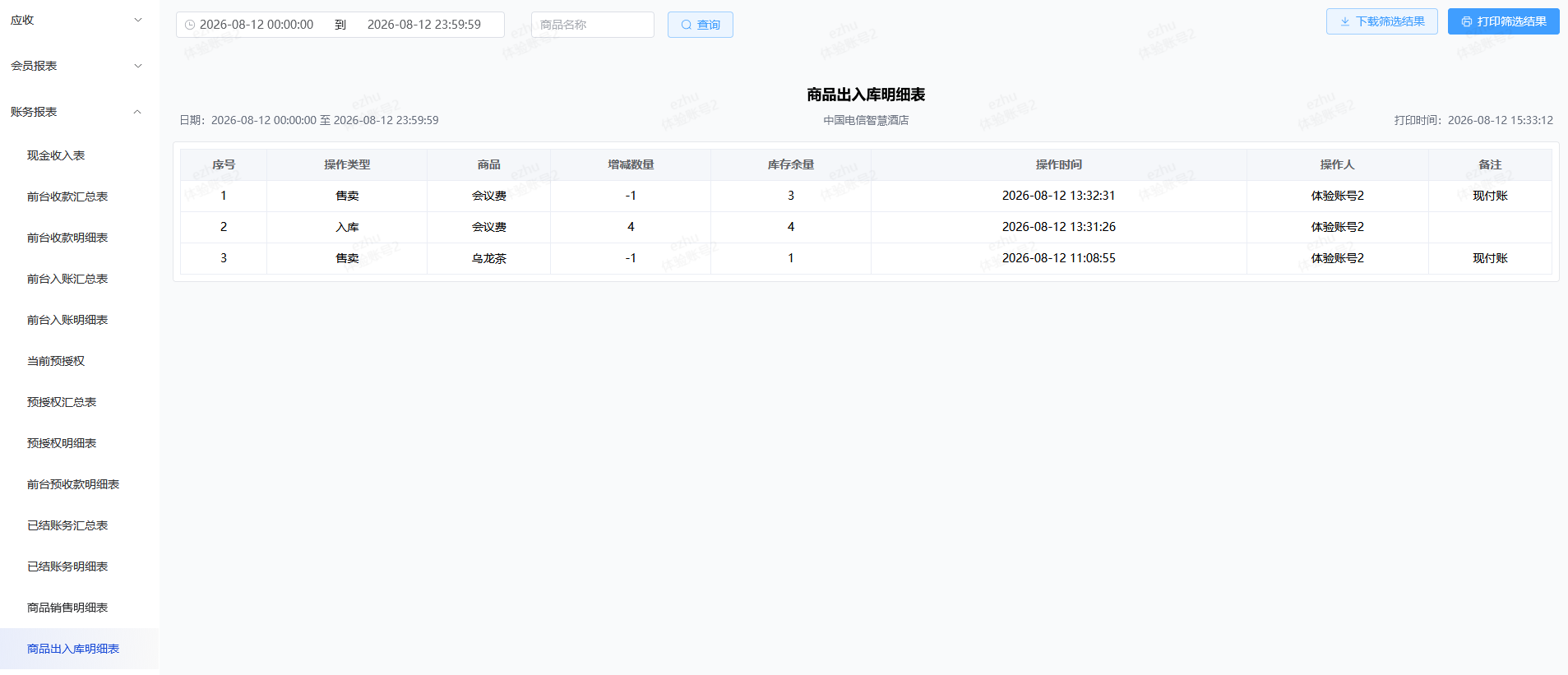Click the clock icon in date range field
The width and height of the screenshot is (1568, 675).
point(190,25)
